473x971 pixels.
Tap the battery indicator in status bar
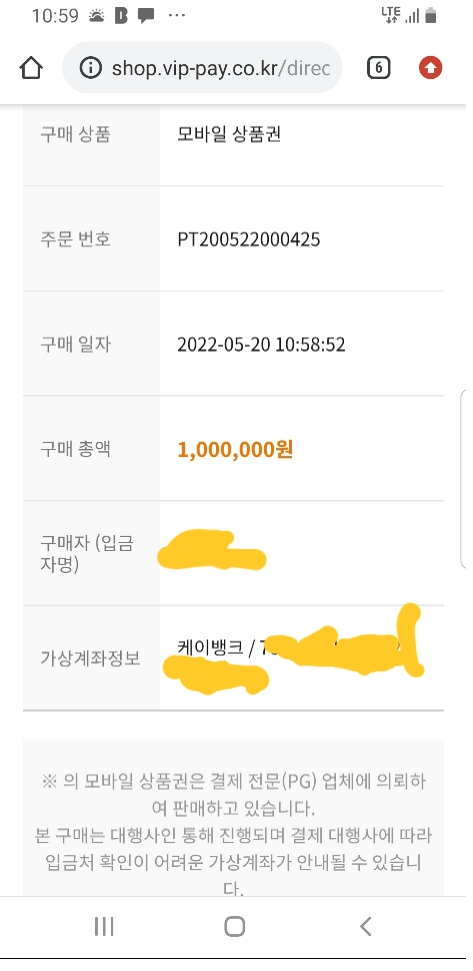(431, 15)
